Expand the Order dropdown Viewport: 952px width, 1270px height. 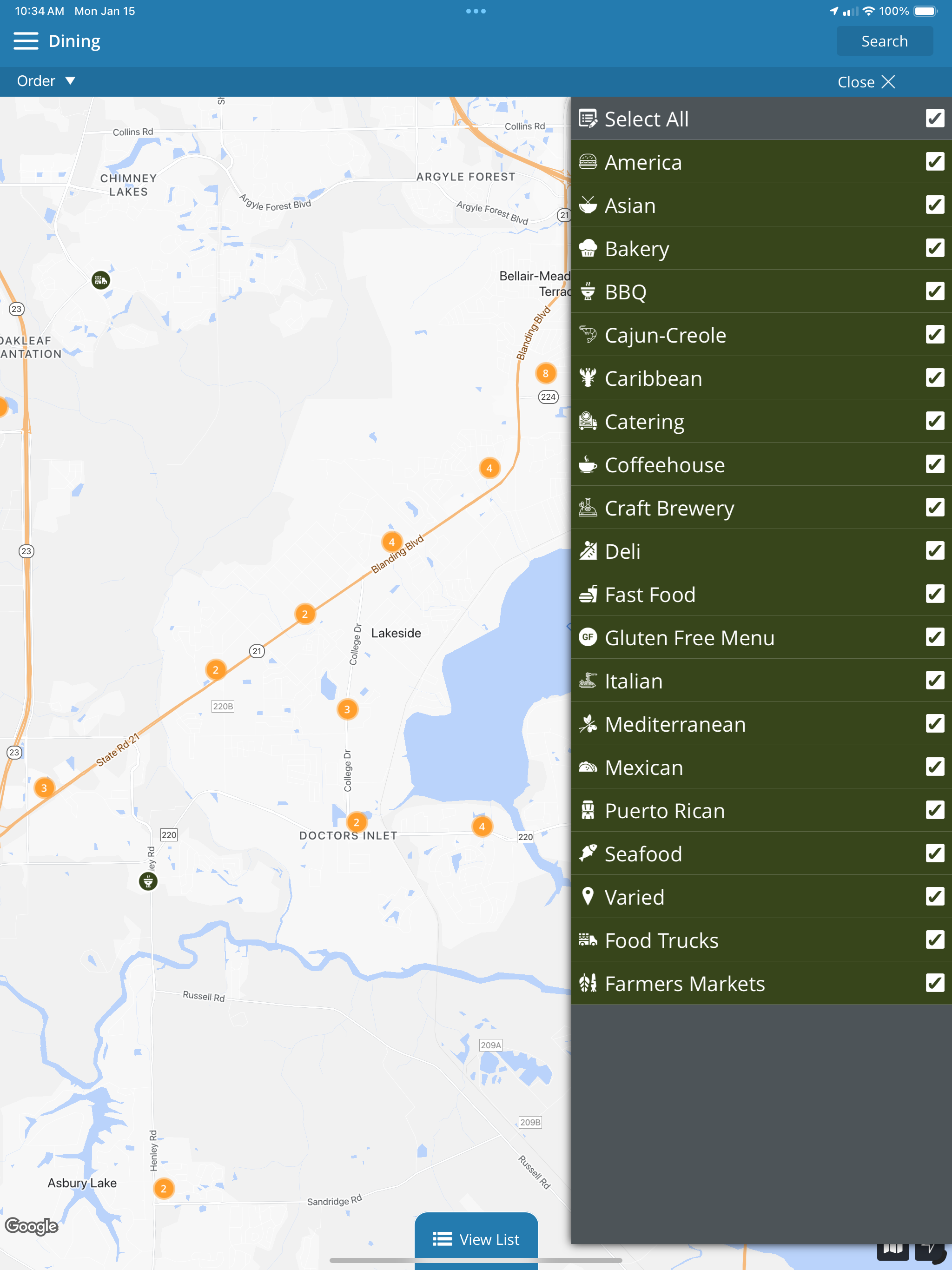[46, 81]
